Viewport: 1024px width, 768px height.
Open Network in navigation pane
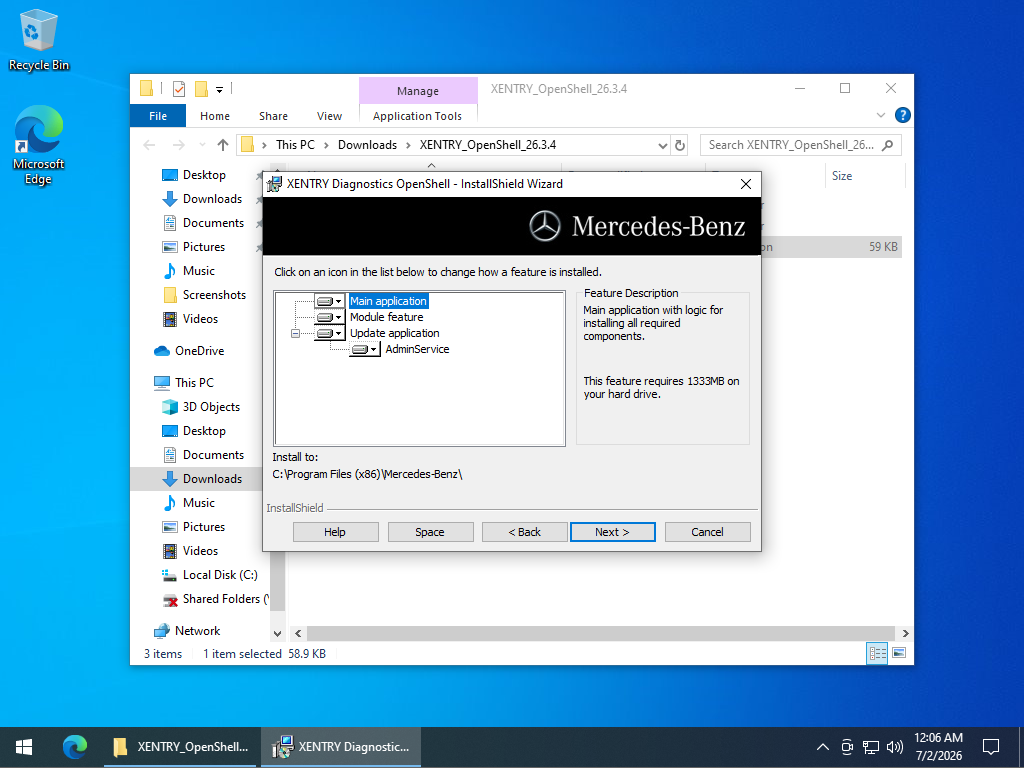(197, 632)
